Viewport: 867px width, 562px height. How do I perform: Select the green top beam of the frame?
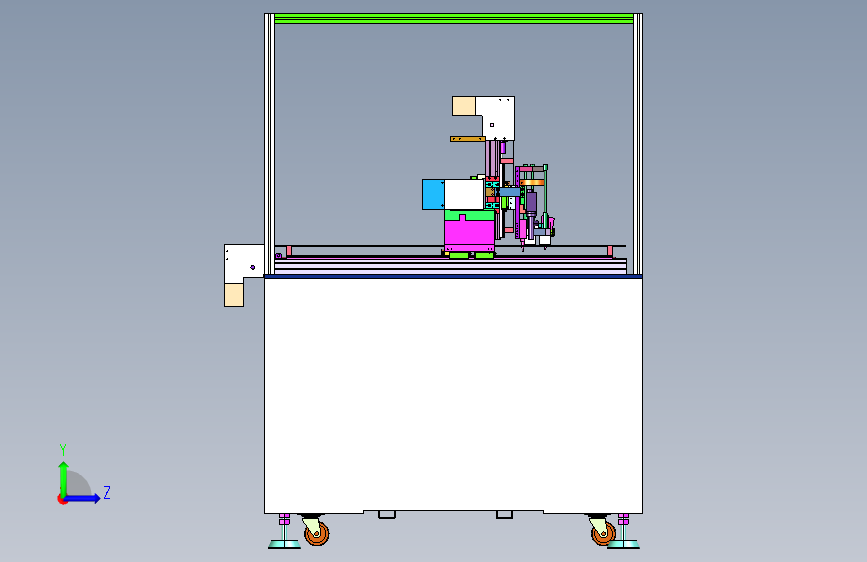click(x=453, y=19)
